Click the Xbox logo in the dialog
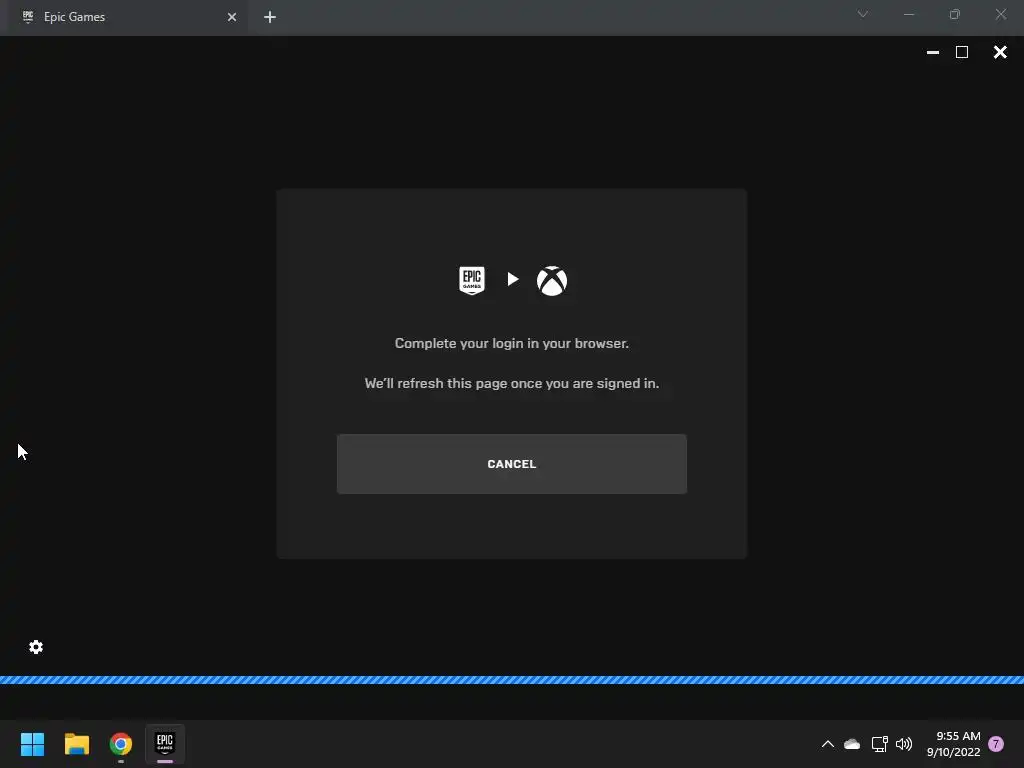Viewport: 1024px width, 768px height. pos(552,281)
